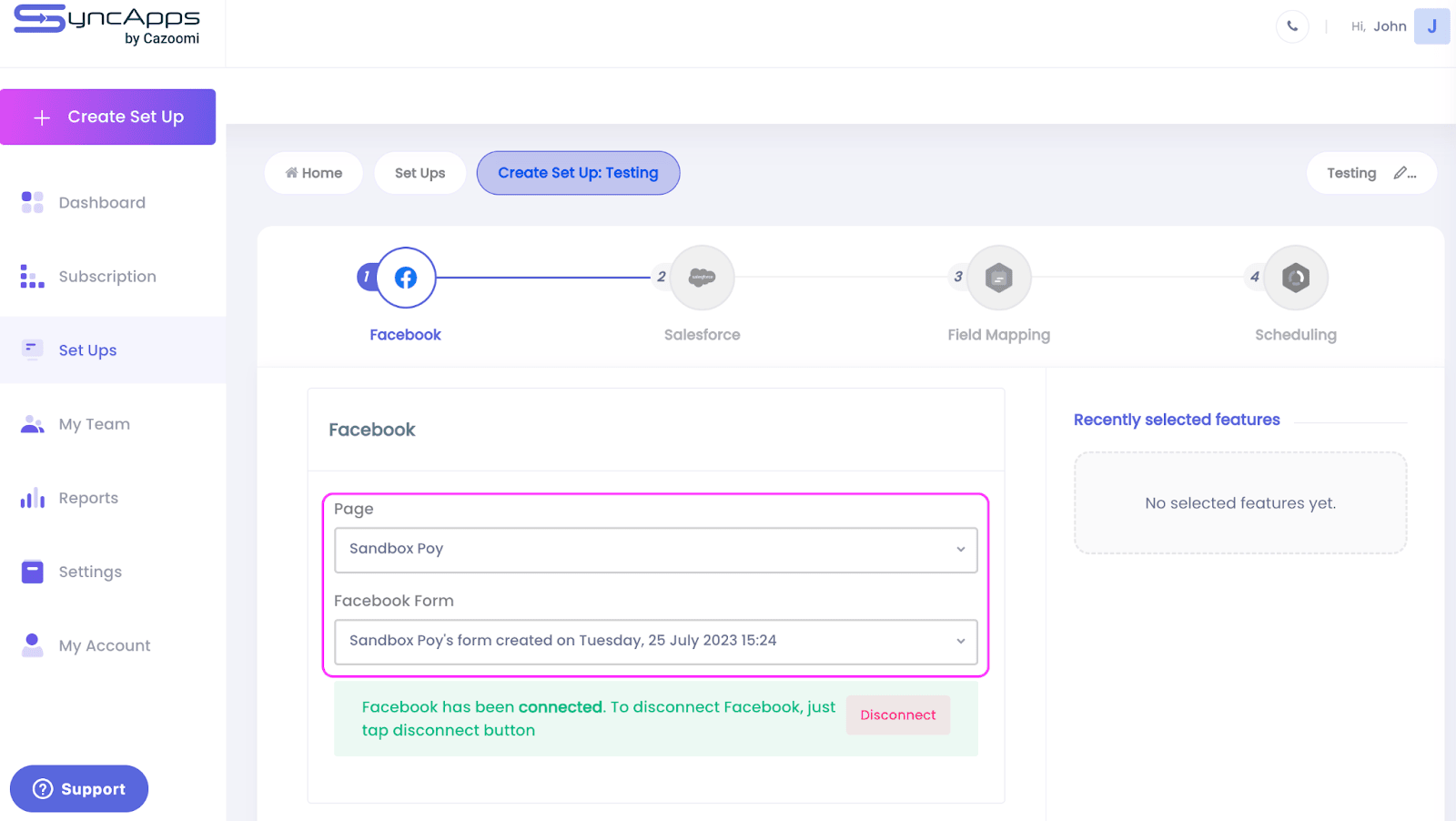Click the question mark icon in Support

point(43,789)
